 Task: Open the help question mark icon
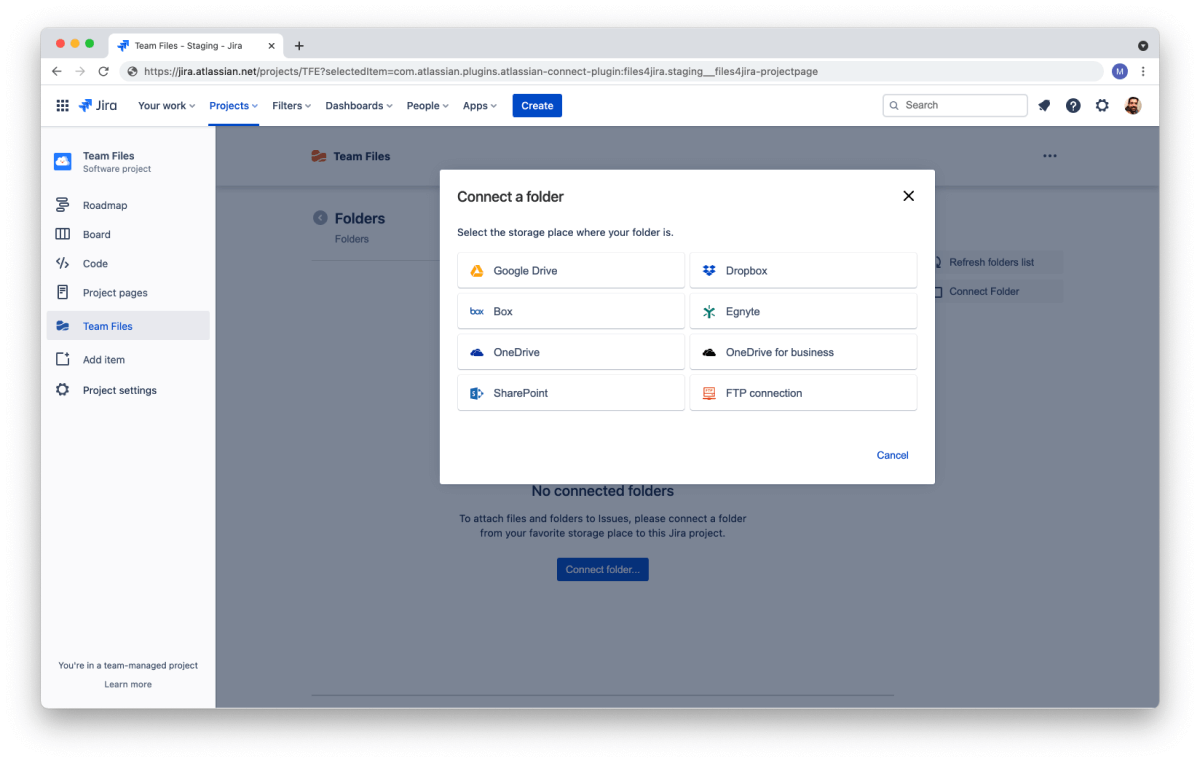tap(1073, 106)
